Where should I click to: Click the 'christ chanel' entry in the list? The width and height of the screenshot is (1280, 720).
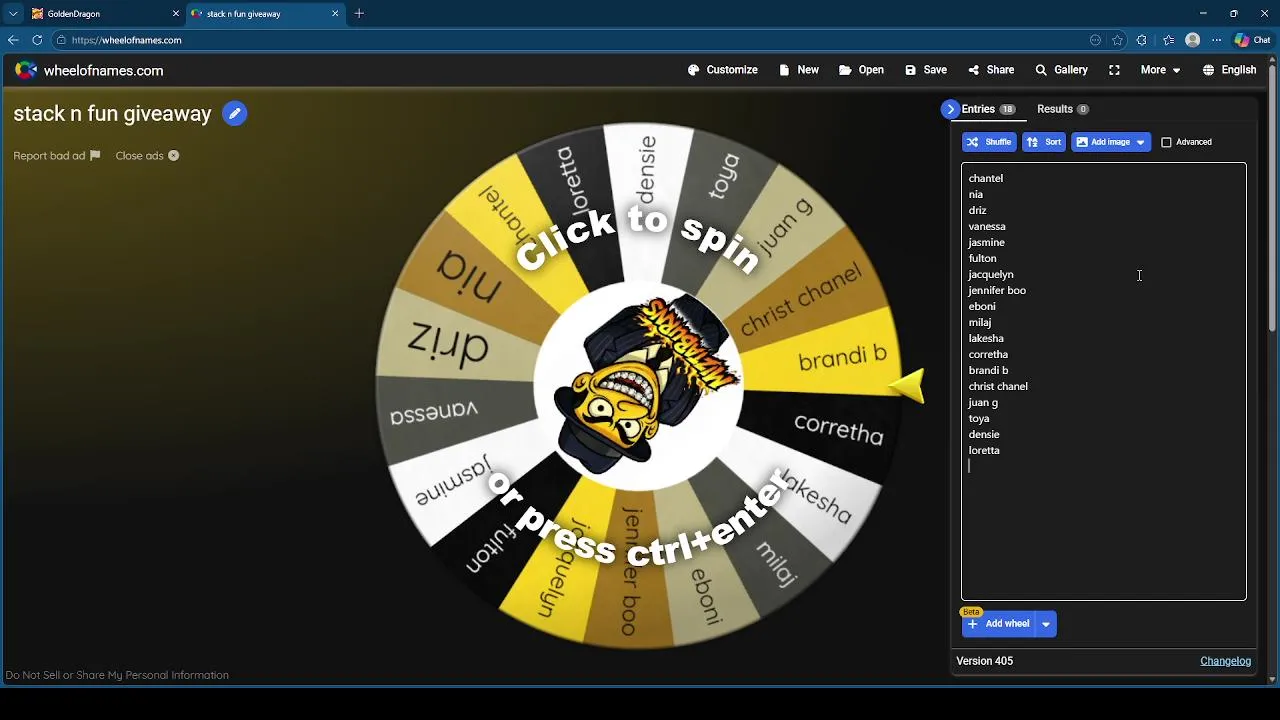pos(997,386)
